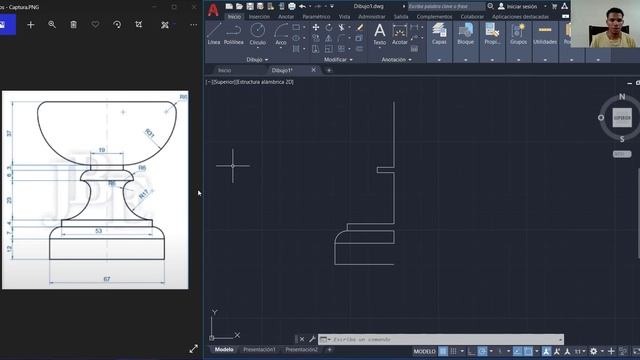Select the Offset (Desfase) tool

(x=360, y=49)
